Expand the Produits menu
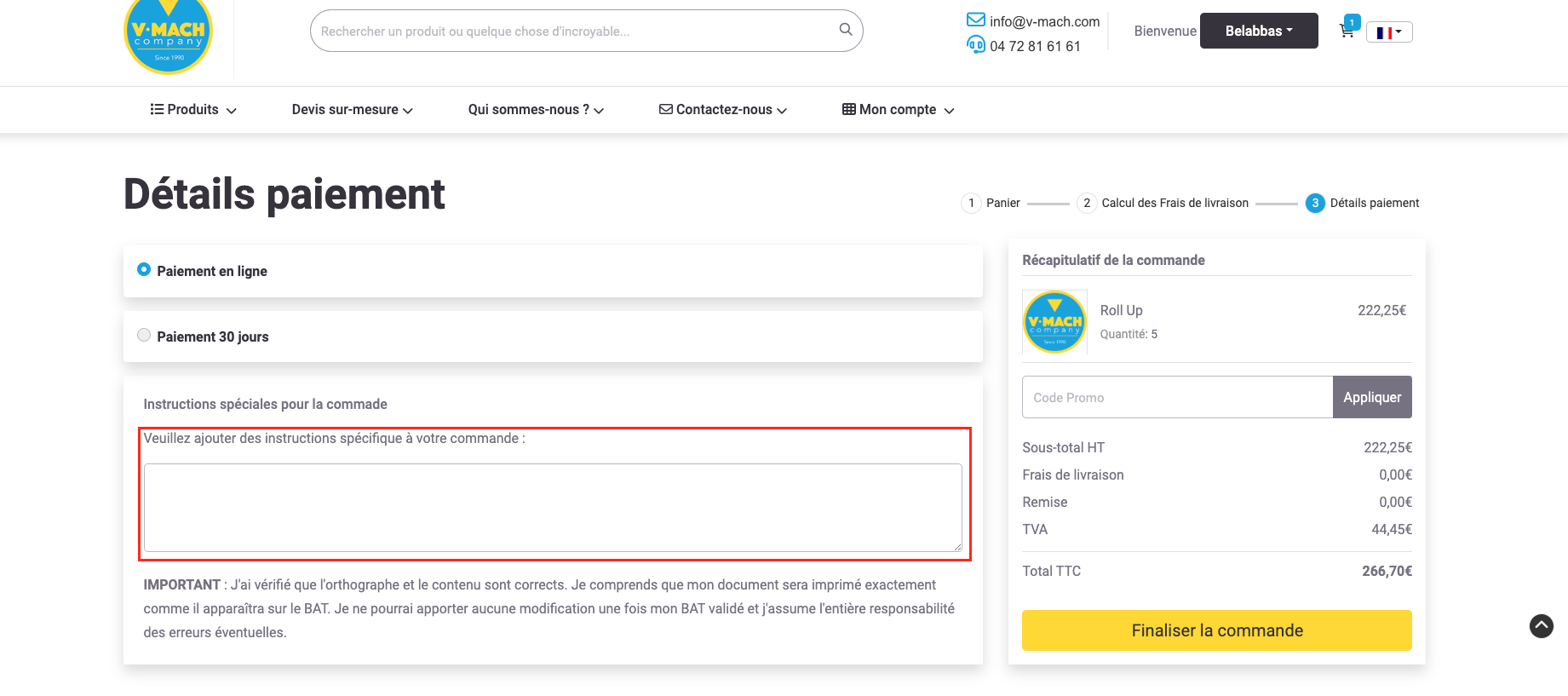This screenshot has width=1568, height=696. tap(193, 110)
